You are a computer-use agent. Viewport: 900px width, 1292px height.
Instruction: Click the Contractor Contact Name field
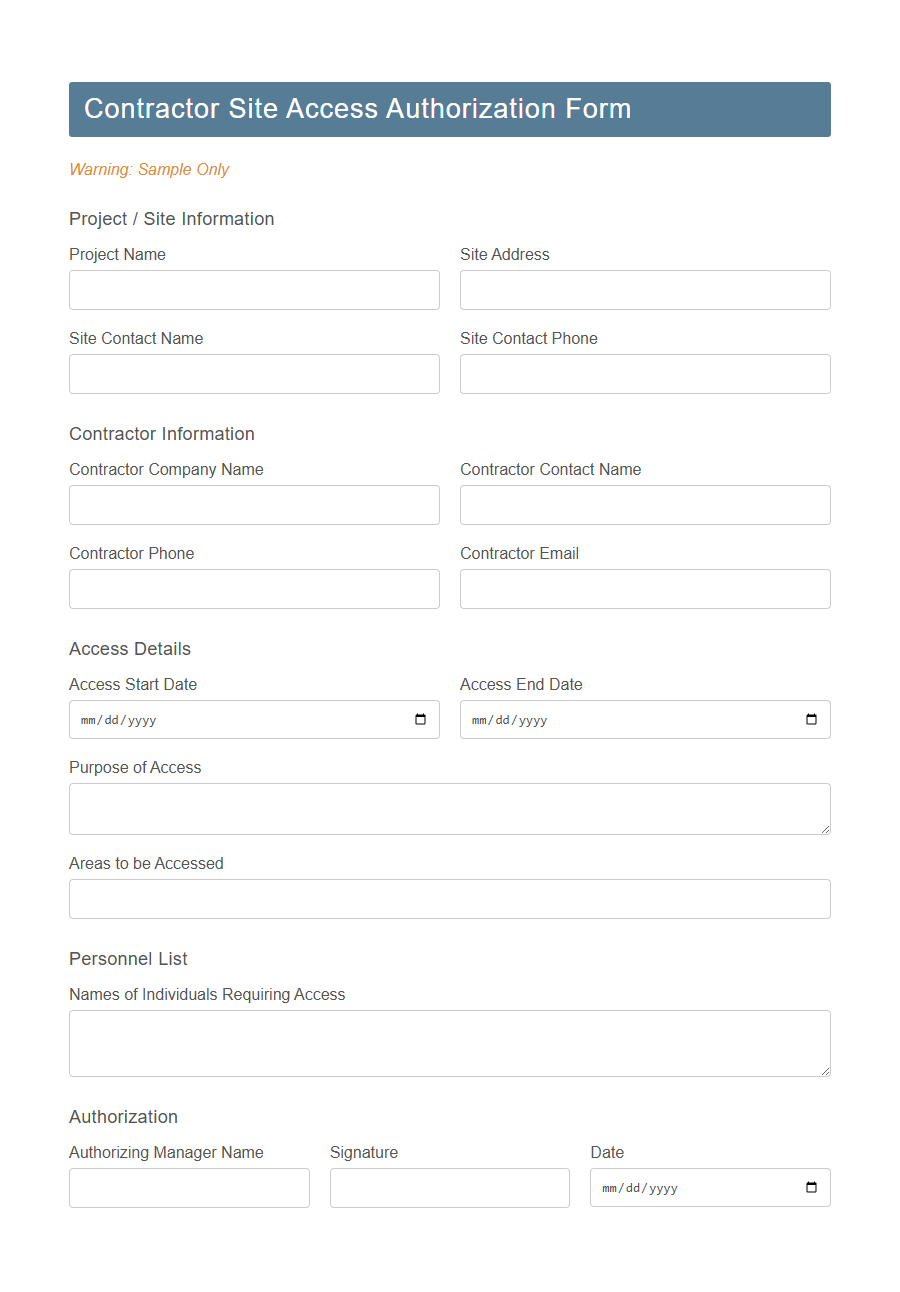(x=645, y=505)
